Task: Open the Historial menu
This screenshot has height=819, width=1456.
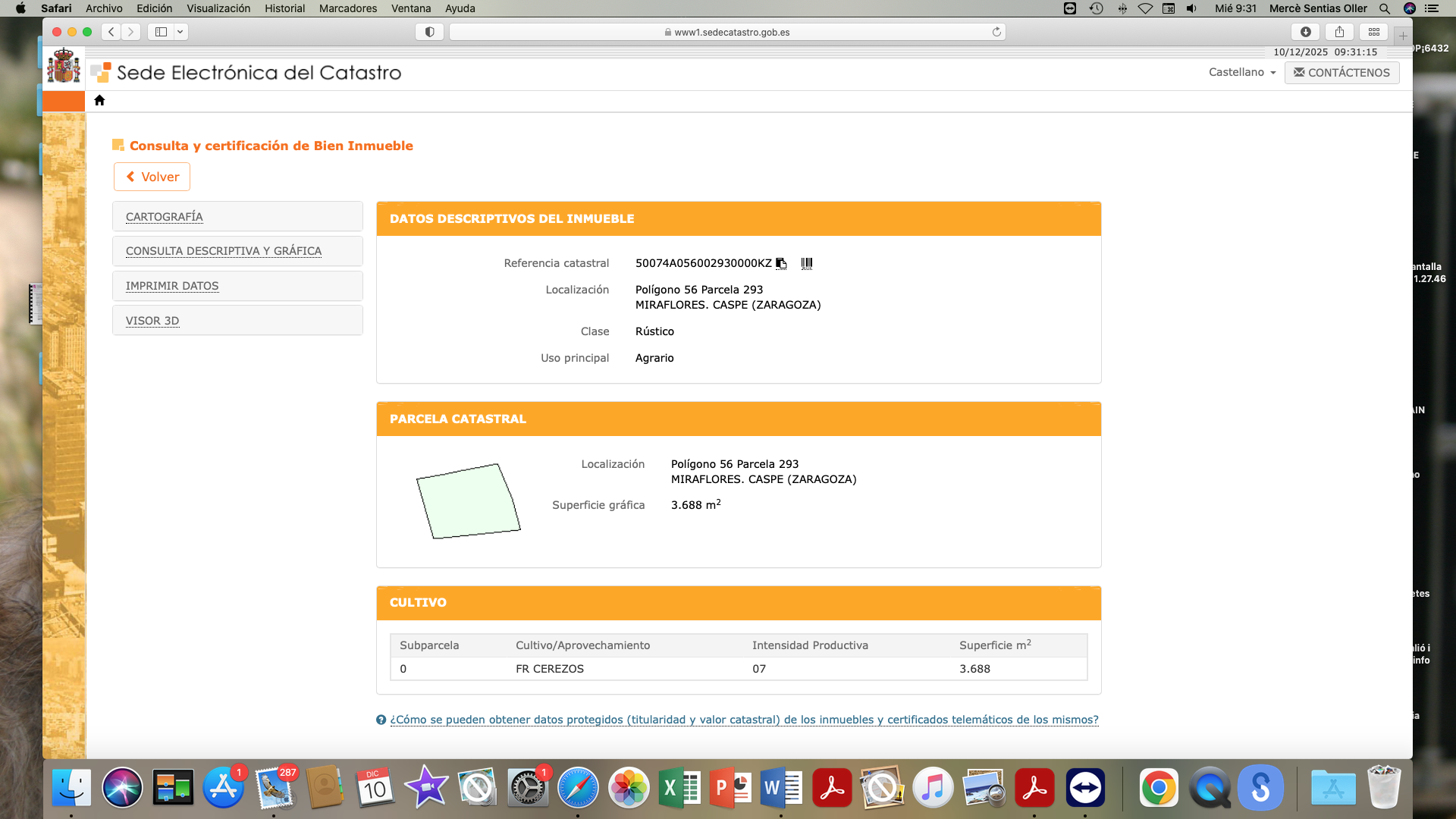Action: point(284,8)
